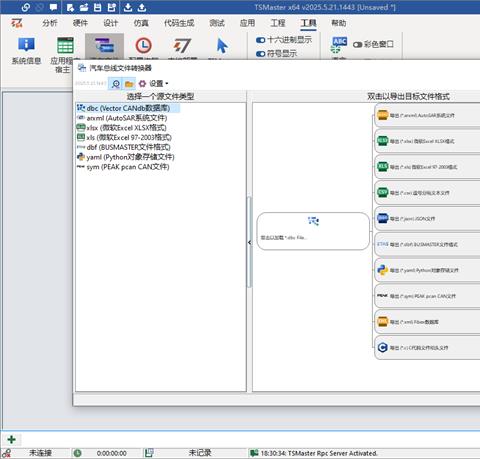The width and height of the screenshot is (480, 459).
Task: Click the open project folder title bar icon
Action: point(84,7)
